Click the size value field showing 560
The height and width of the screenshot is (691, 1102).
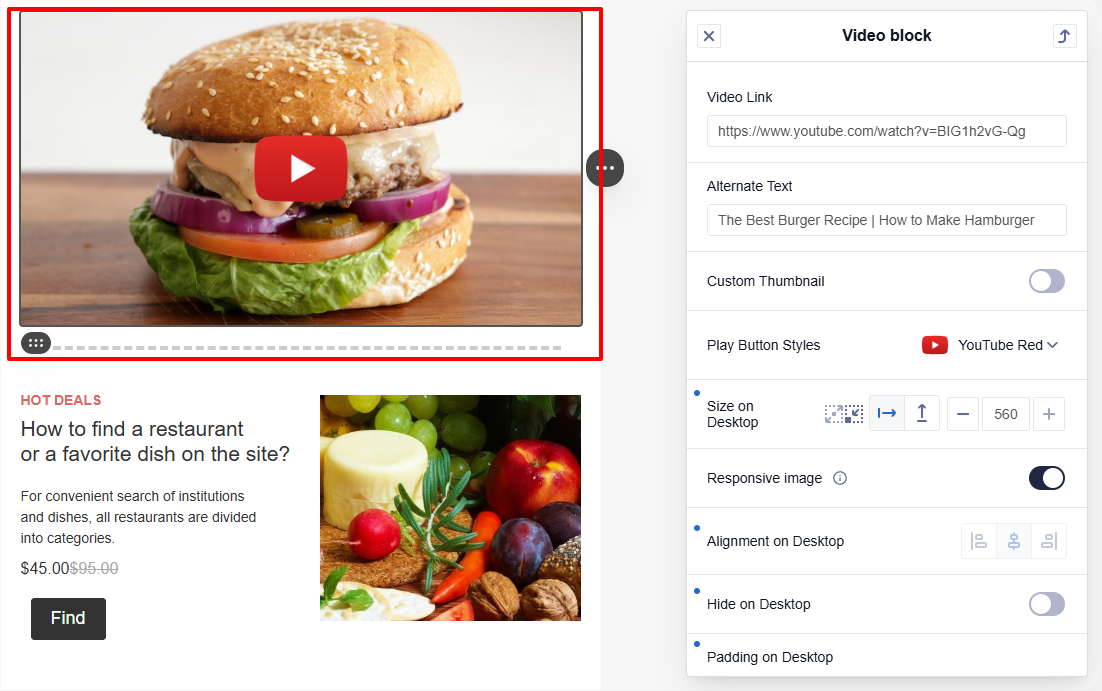(x=1006, y=414)
